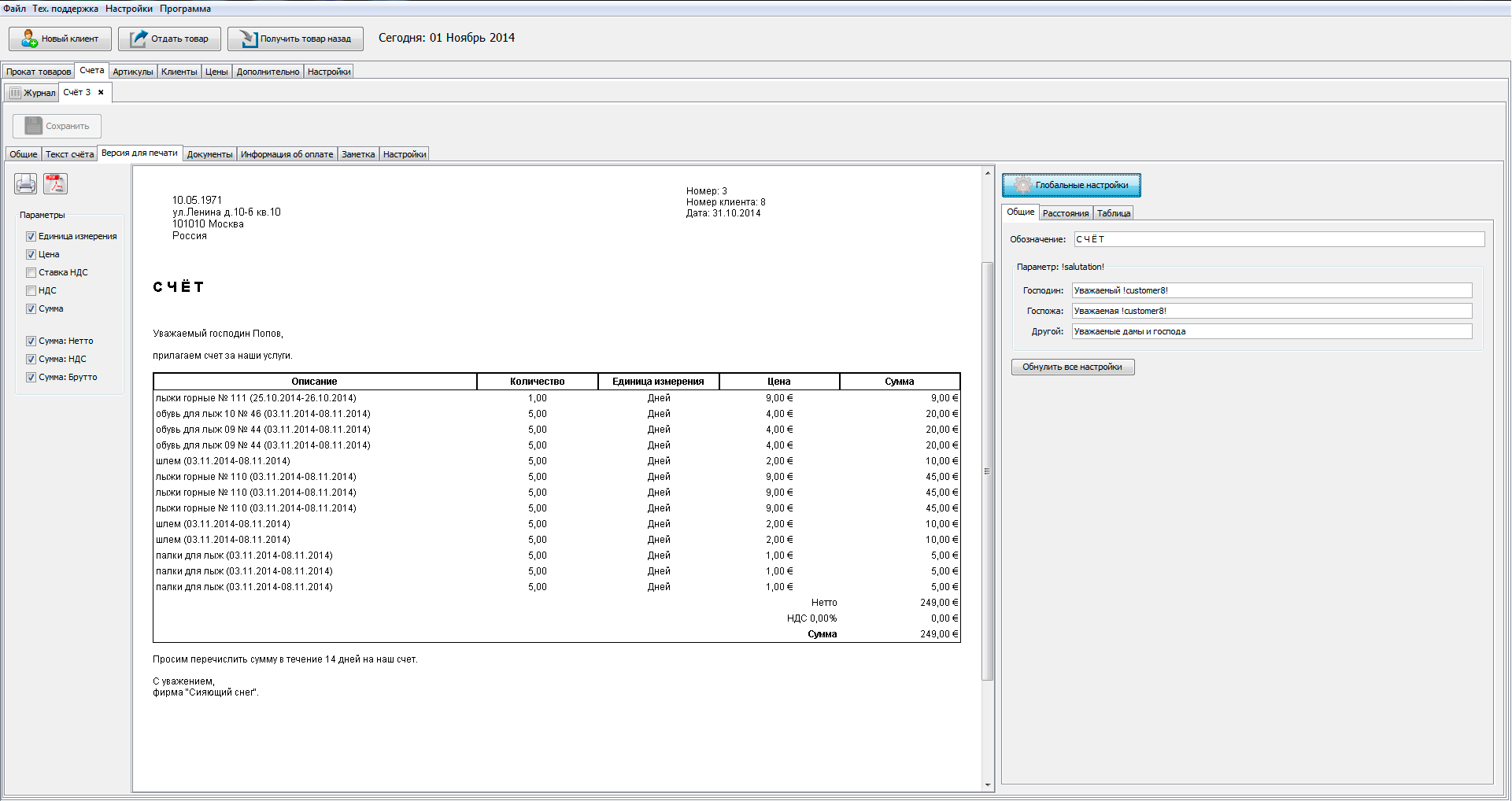This screenshot has height=801, width=1512.
Task: Open the Документы tab
Action: [x=210, y=154]
